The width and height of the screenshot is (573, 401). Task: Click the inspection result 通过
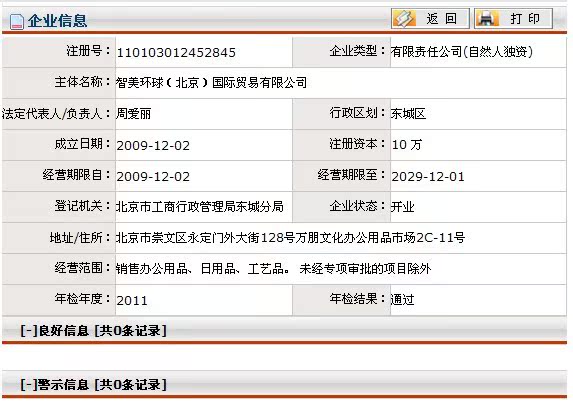coord(402,300)
